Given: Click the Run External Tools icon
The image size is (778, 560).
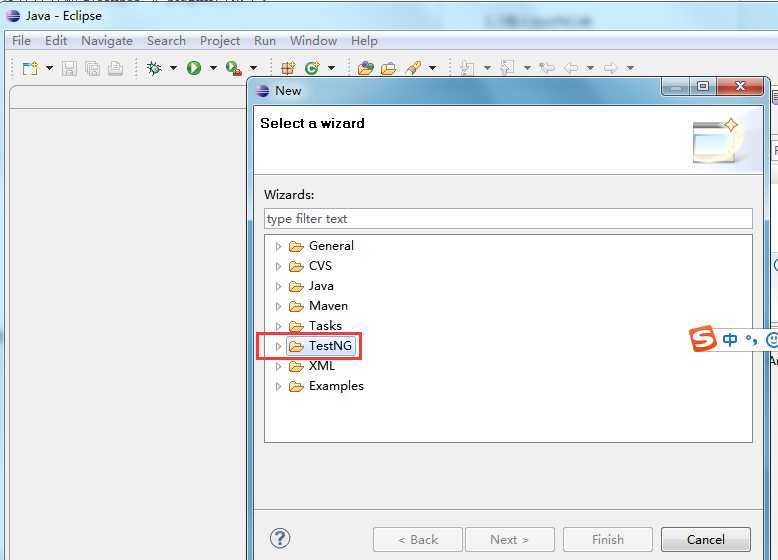Looking at the screenshot, I should (234, 68).
